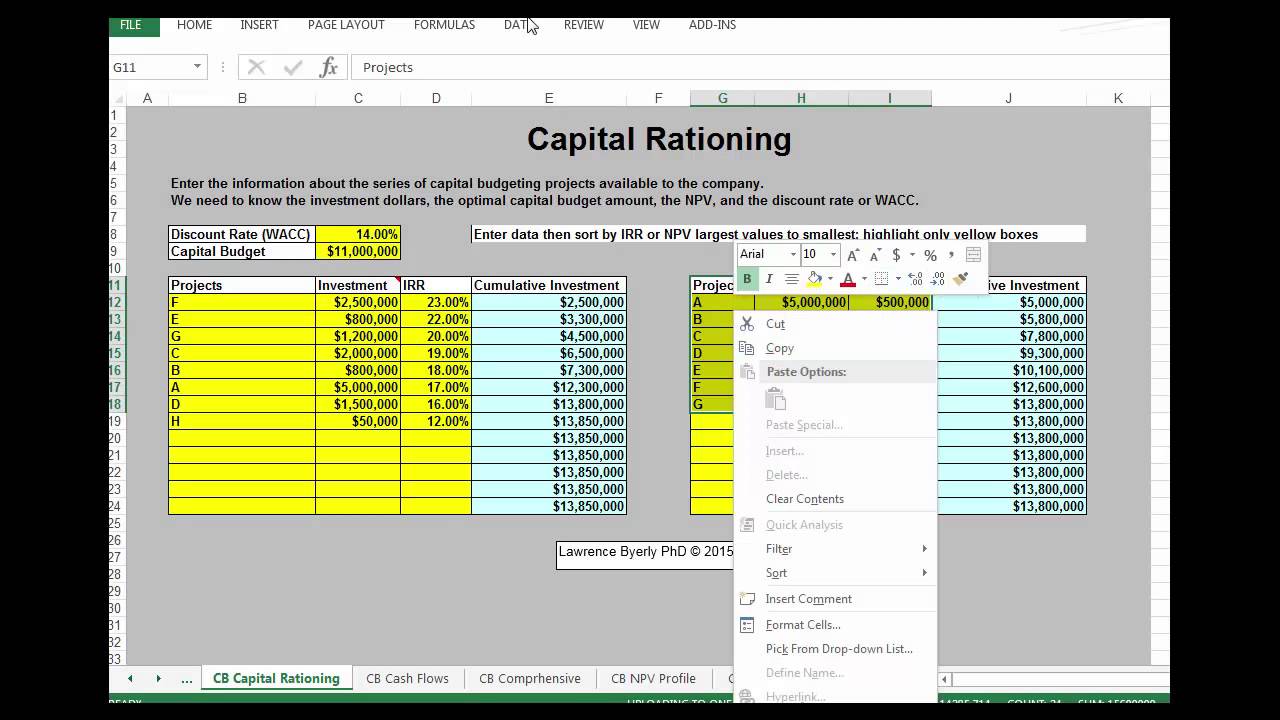Open borders dropdown arrow

[897, 279]
